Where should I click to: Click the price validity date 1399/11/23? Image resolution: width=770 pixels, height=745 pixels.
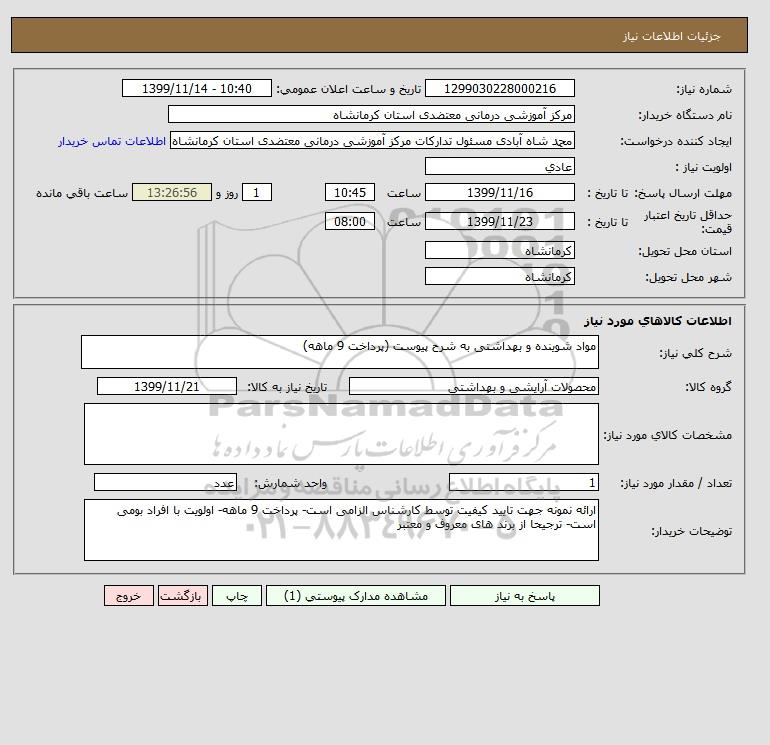click(x=499, y=221)
